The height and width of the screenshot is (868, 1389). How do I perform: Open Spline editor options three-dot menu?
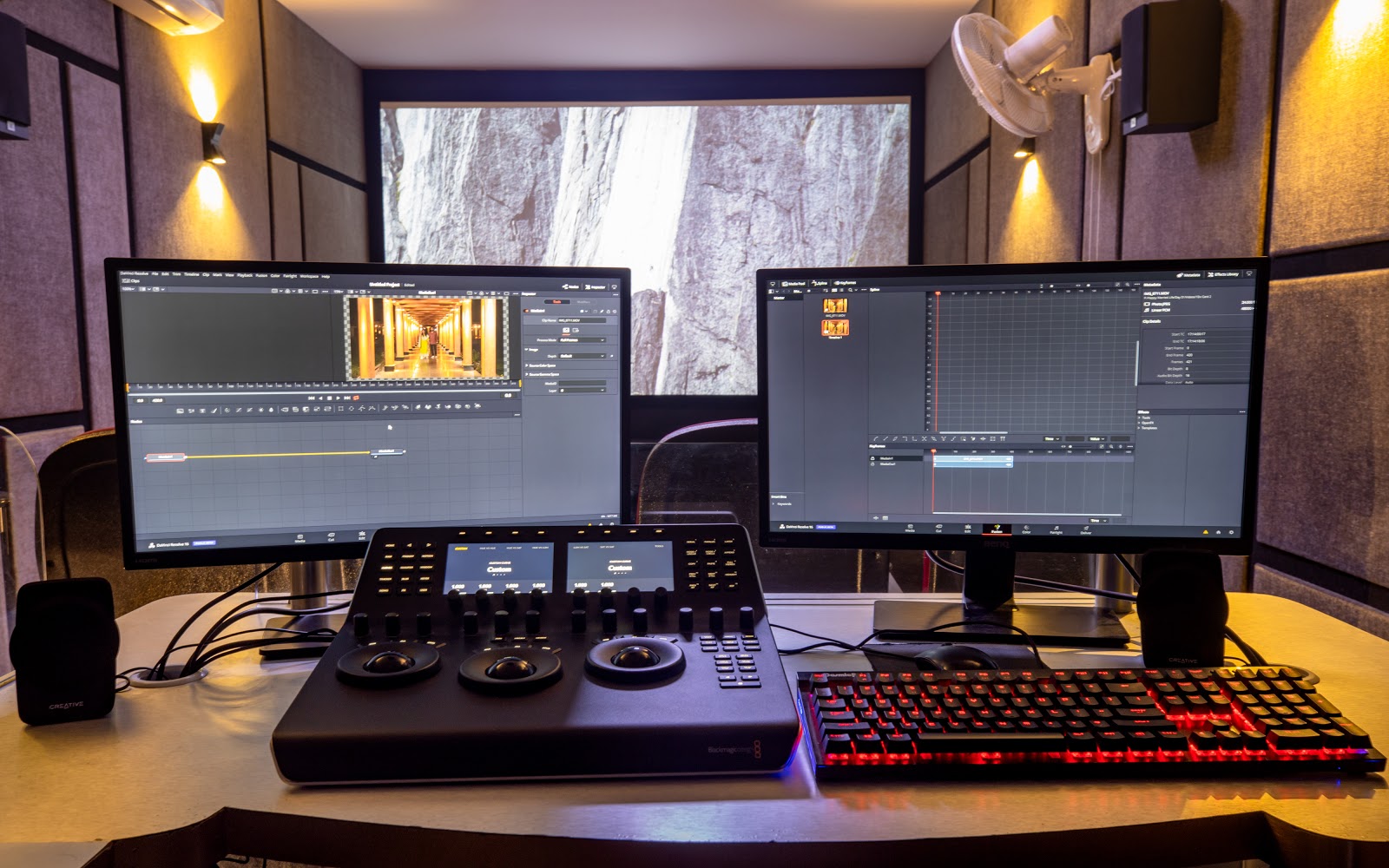click(x=1137, y=284)
